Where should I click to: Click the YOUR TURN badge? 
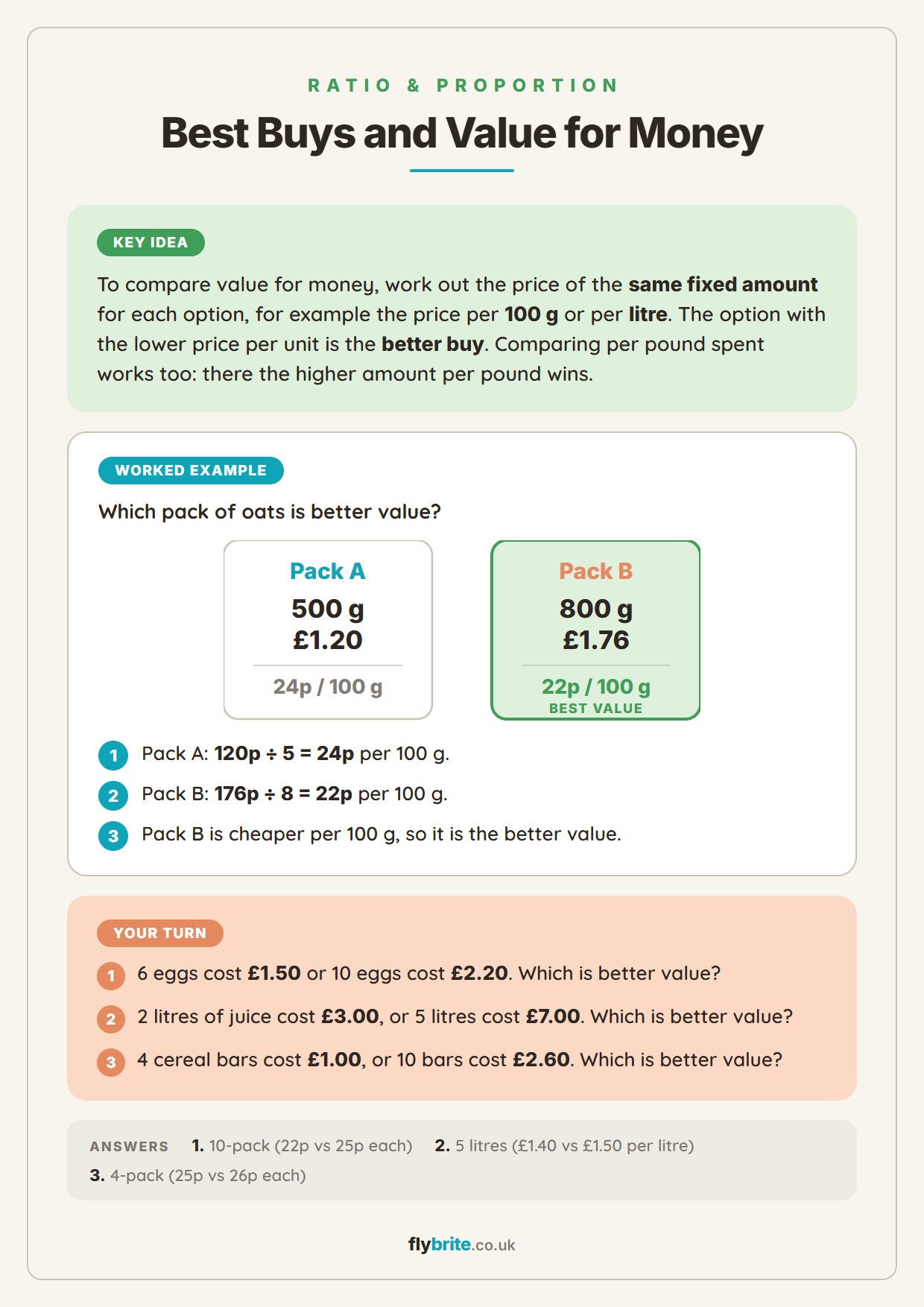160,933
